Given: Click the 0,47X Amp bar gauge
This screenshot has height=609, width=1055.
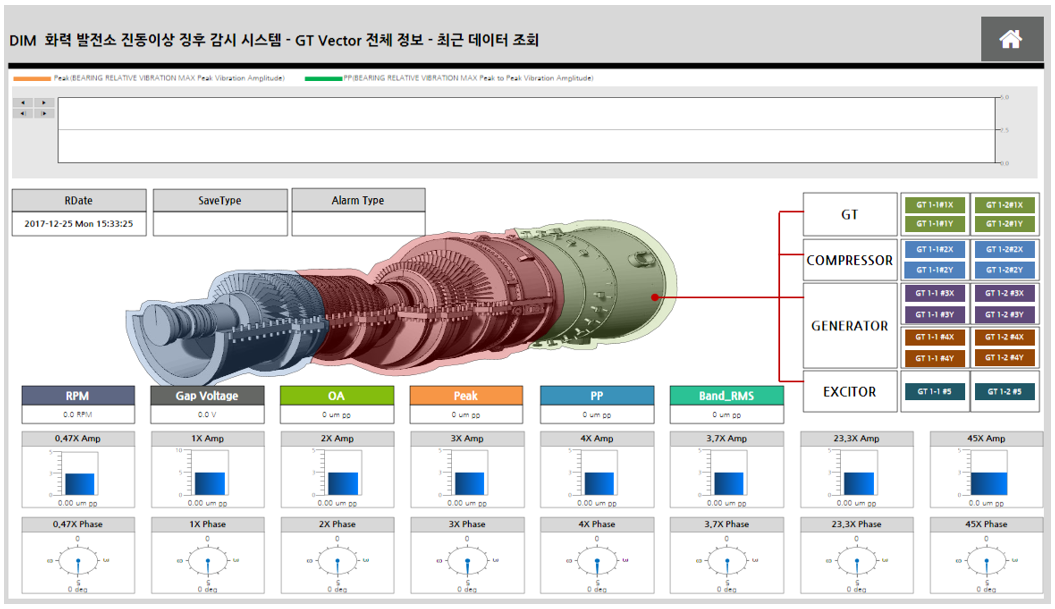Looking at the screenshot, I should coord(78,476).
